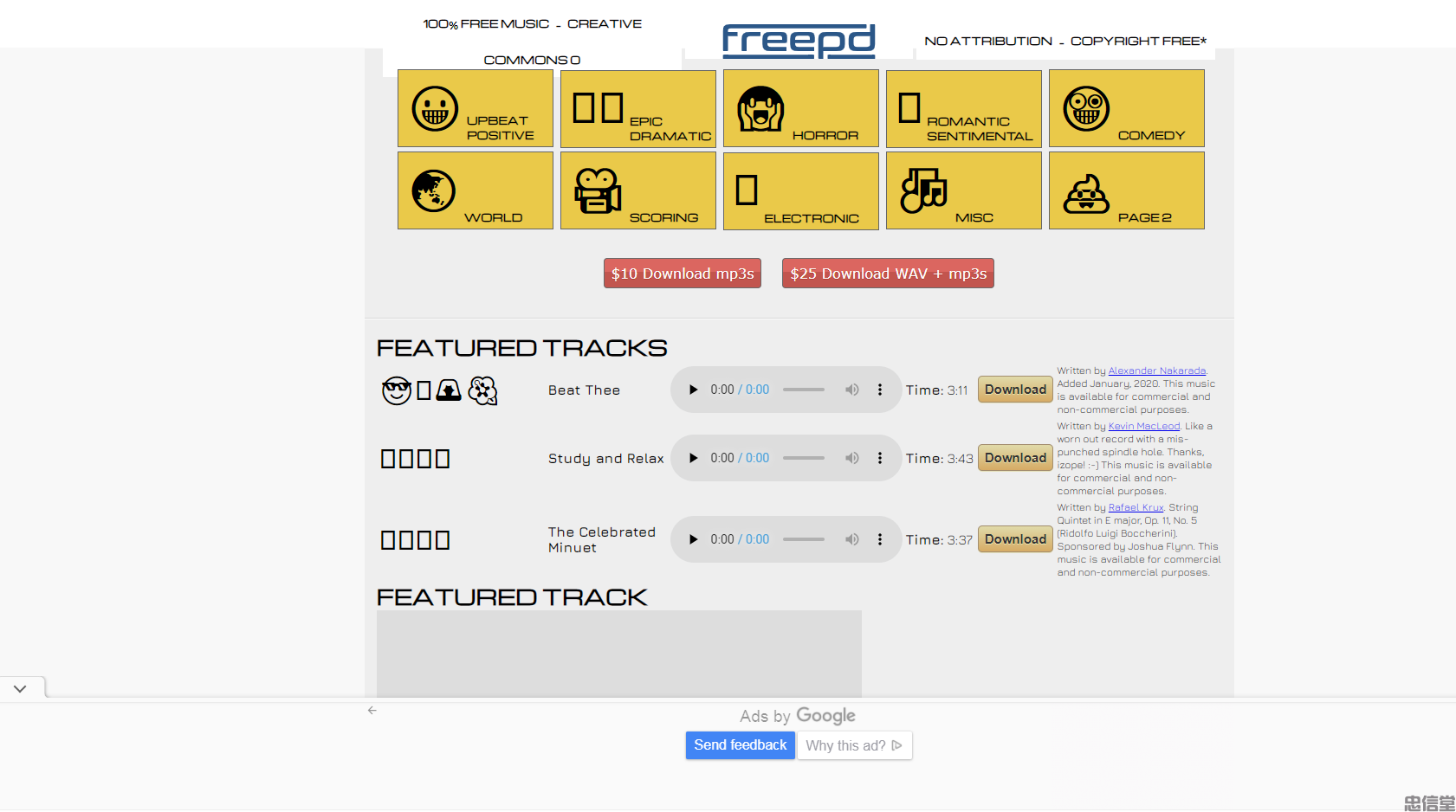Open the Upbeat Positive category
1456x812 pixels.
[475, 108]
